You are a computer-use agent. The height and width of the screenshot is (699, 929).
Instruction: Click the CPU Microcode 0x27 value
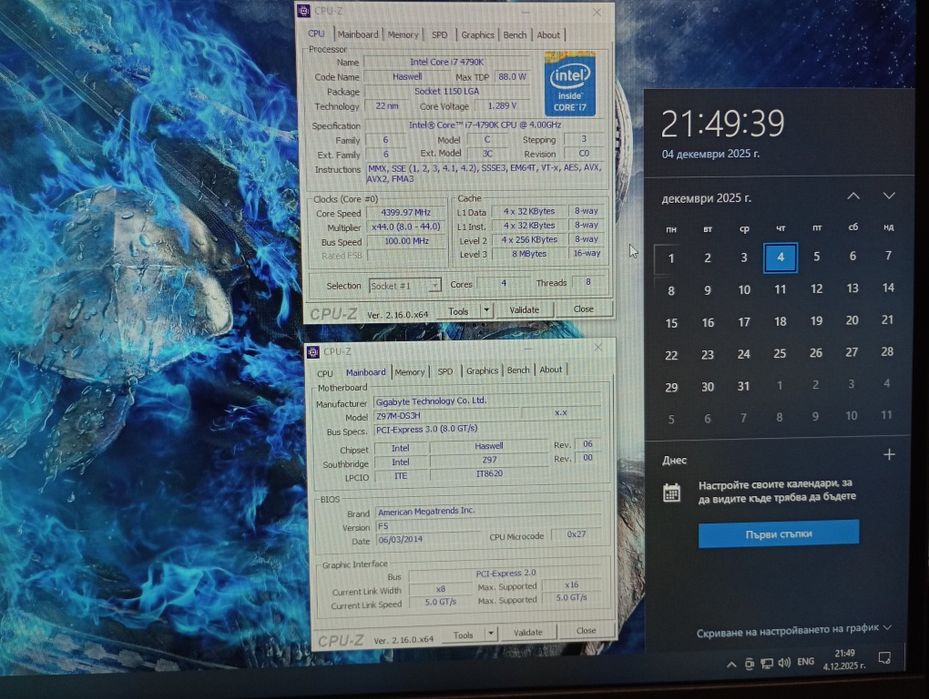pos(576,534)
